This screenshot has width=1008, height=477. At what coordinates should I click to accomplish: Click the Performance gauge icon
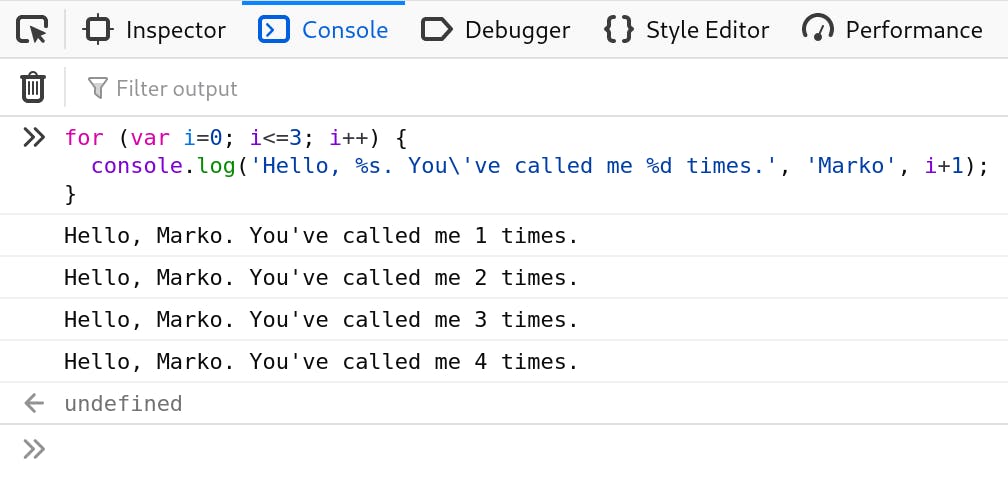point(818,30)
